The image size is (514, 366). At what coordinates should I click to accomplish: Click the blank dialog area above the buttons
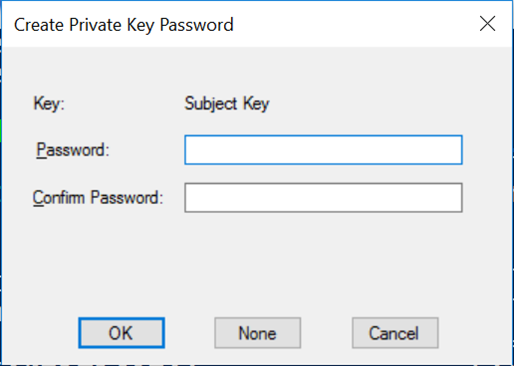pos(257,263)
